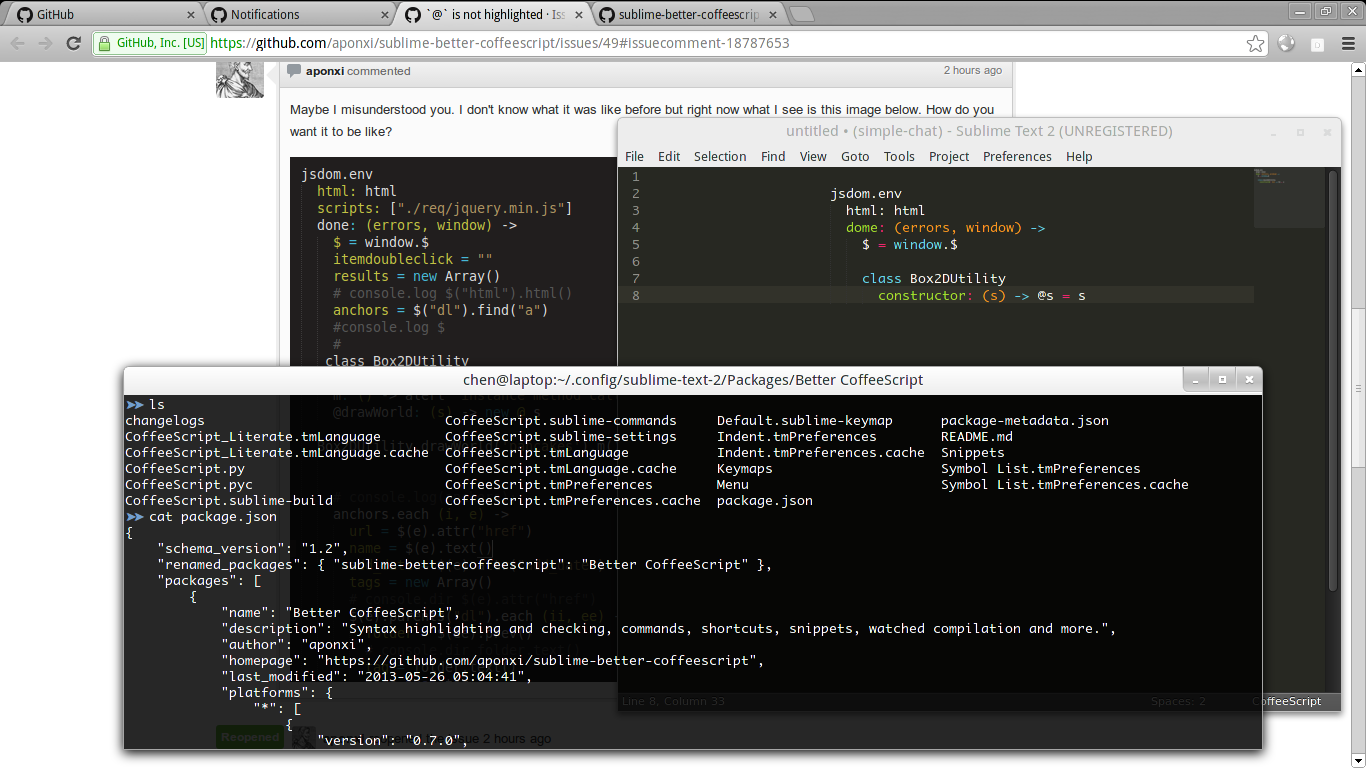Click line number 1 in Sublime gutter
This screenshot has width=1366, height=768.
(636, 176)
